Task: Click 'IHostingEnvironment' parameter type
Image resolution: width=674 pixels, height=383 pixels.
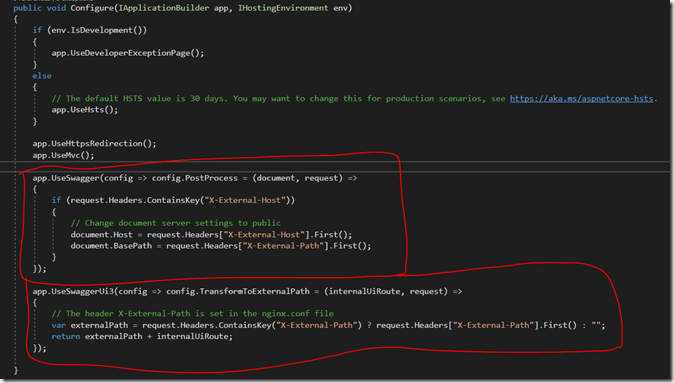Action: point(283,8)
